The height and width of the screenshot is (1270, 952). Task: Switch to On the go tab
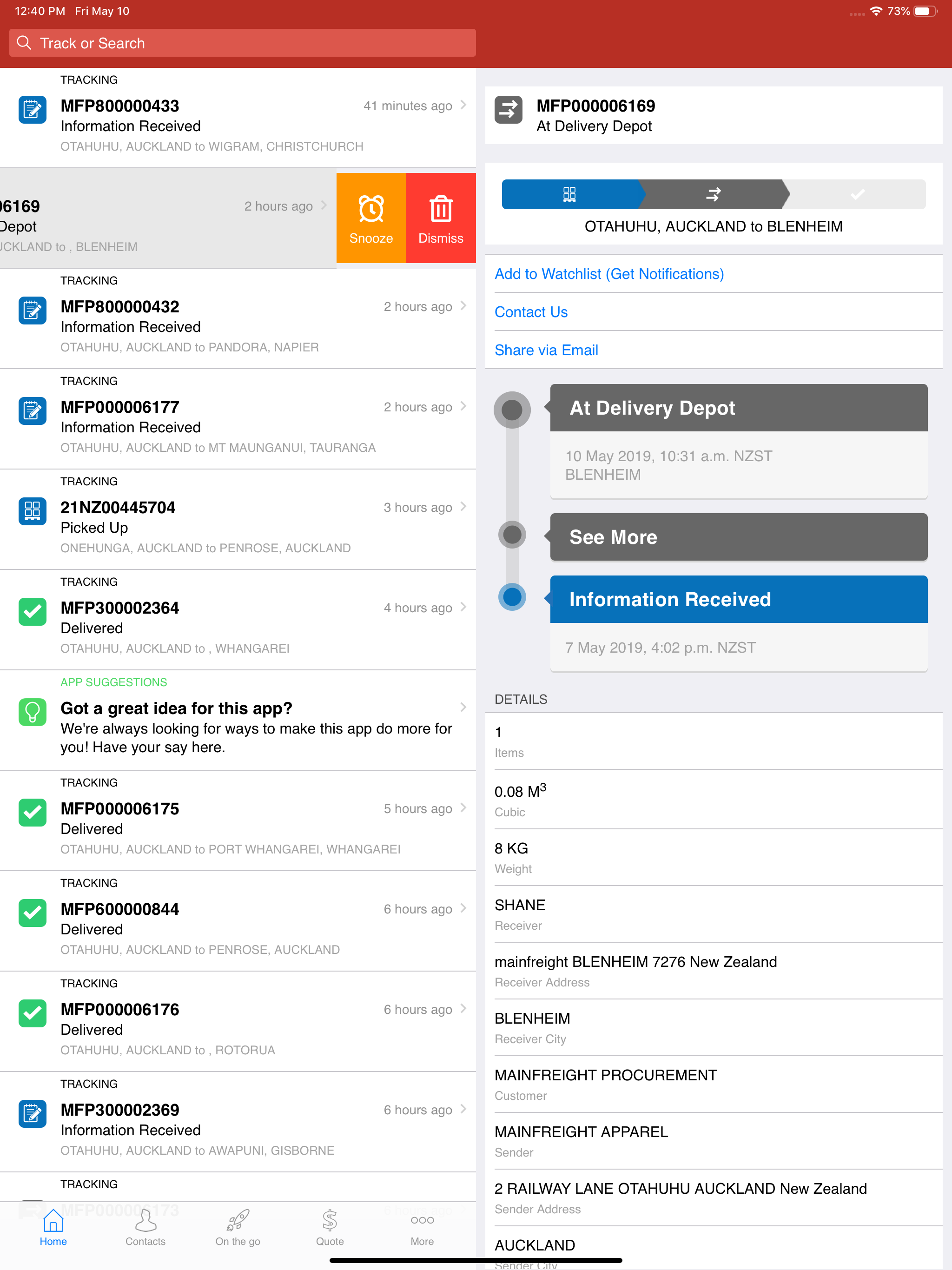(x=238, y=1228)
